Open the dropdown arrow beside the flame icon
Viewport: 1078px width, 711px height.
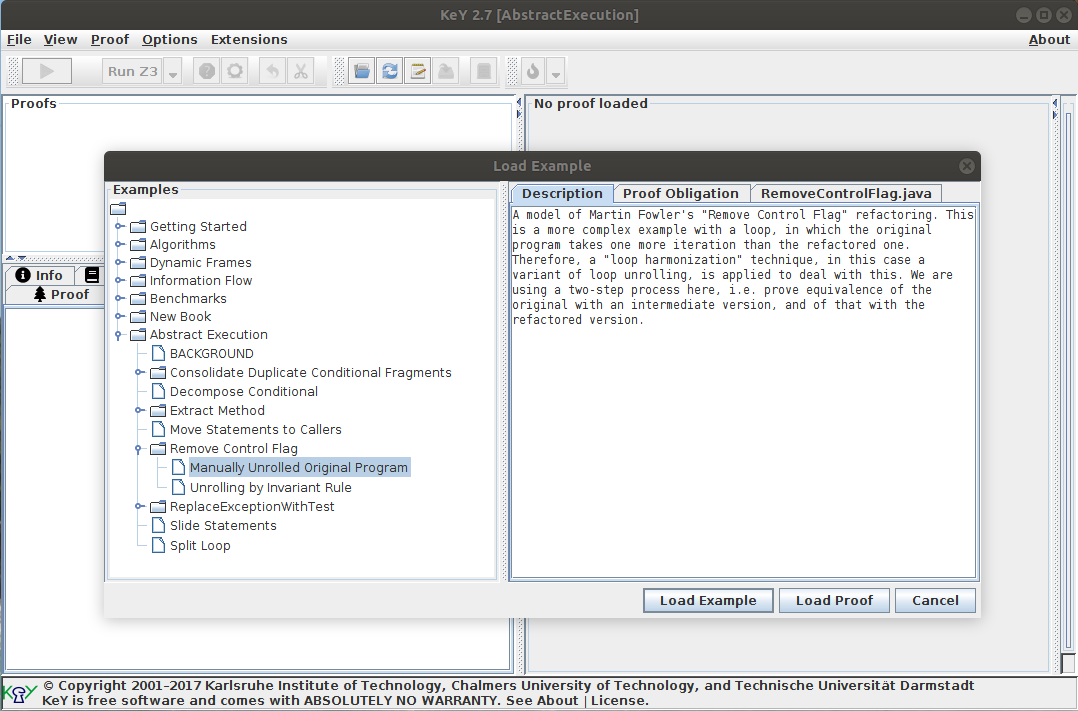tap(556, 72)
